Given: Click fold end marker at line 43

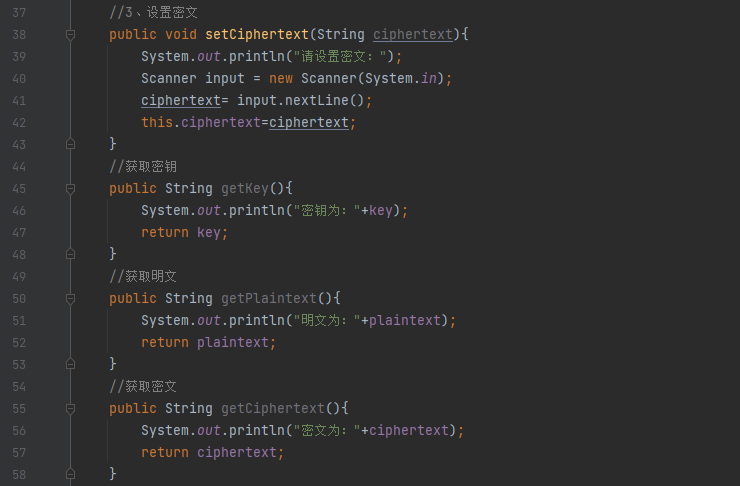Looking at the screenshot, I should [70, 144].
